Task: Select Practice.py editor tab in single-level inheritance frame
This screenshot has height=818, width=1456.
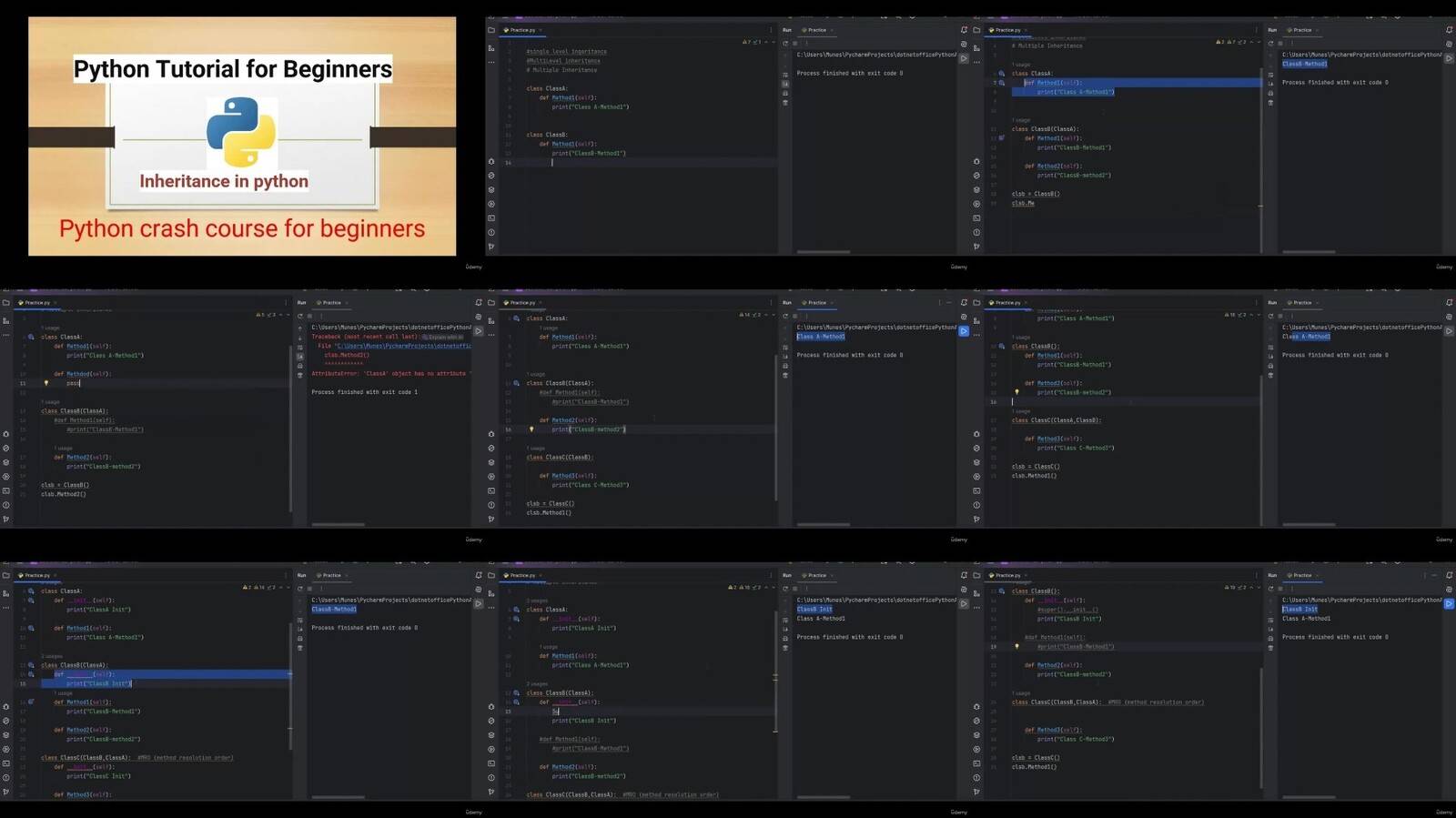Action: click(522, 30)
